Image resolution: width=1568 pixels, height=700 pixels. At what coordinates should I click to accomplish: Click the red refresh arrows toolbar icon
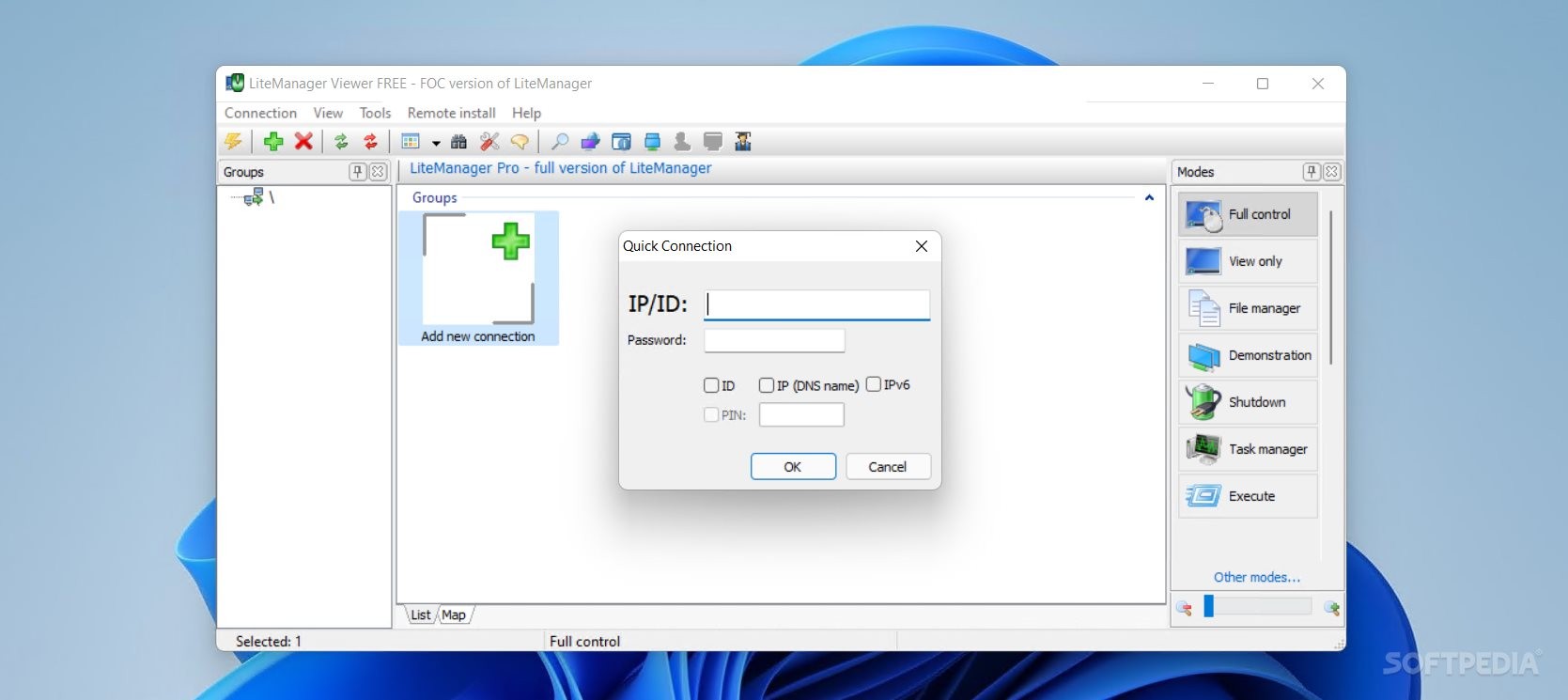pyautogui.click(x=371, y=142)
